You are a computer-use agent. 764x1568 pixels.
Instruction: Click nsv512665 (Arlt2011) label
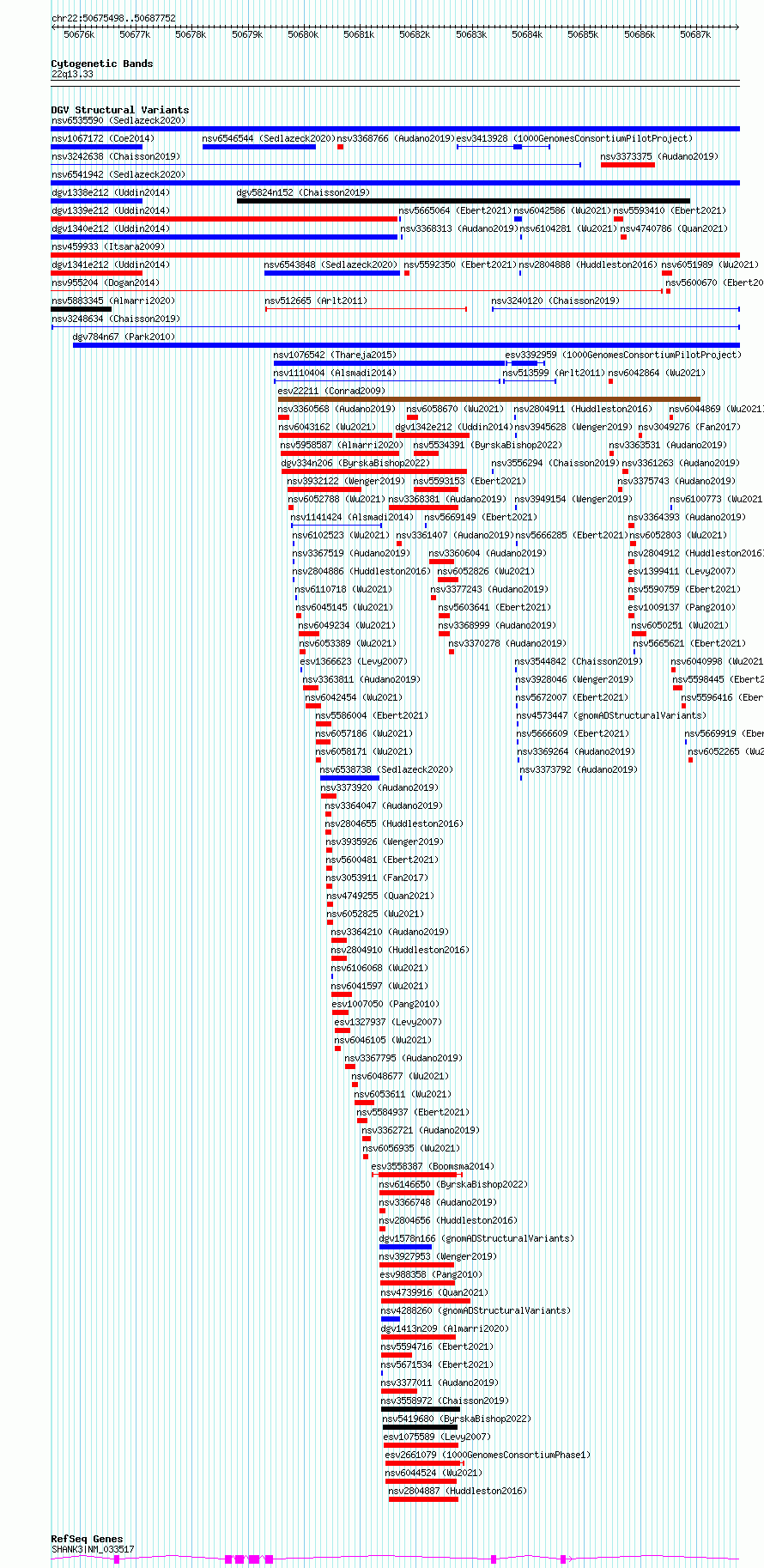316,301
